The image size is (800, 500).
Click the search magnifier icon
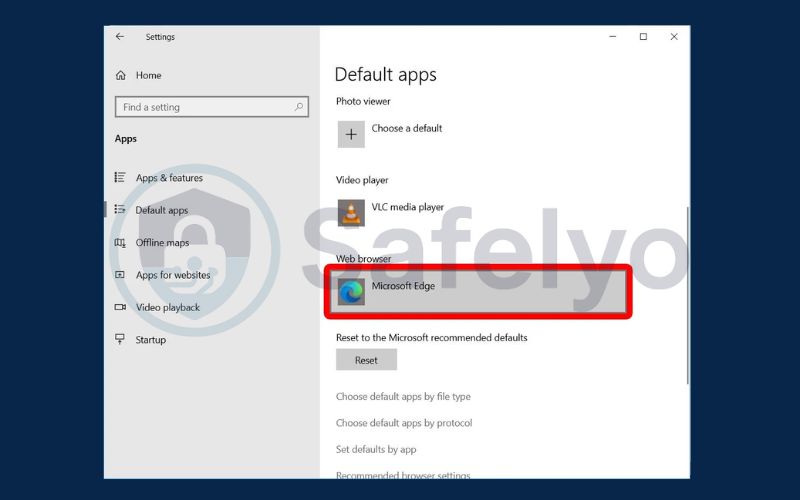point(298,107)
